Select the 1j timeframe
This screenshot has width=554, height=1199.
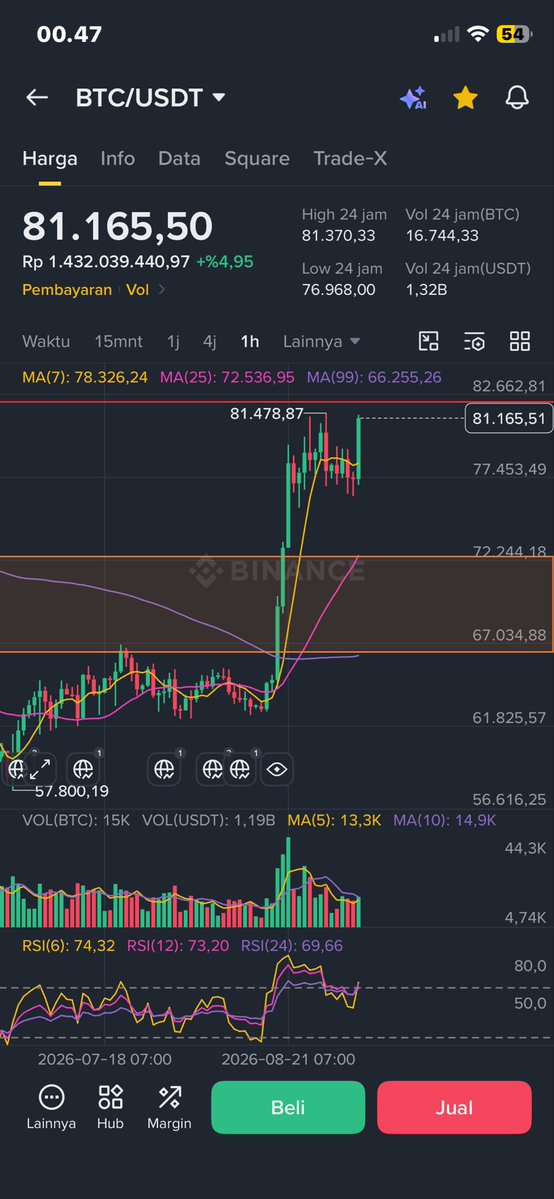tap(174, 341)
